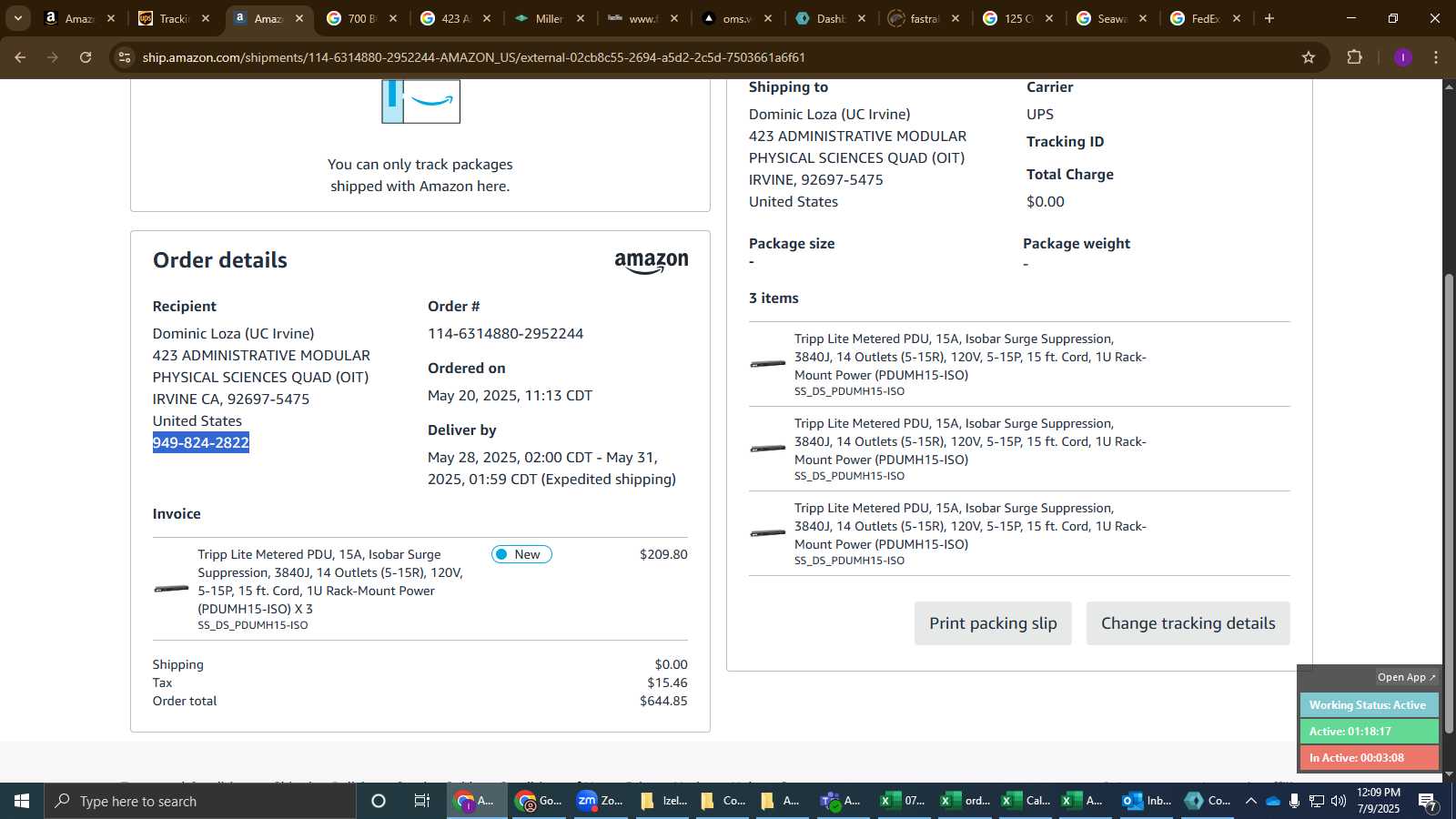Go back to previous page

[x=20, y=57]
